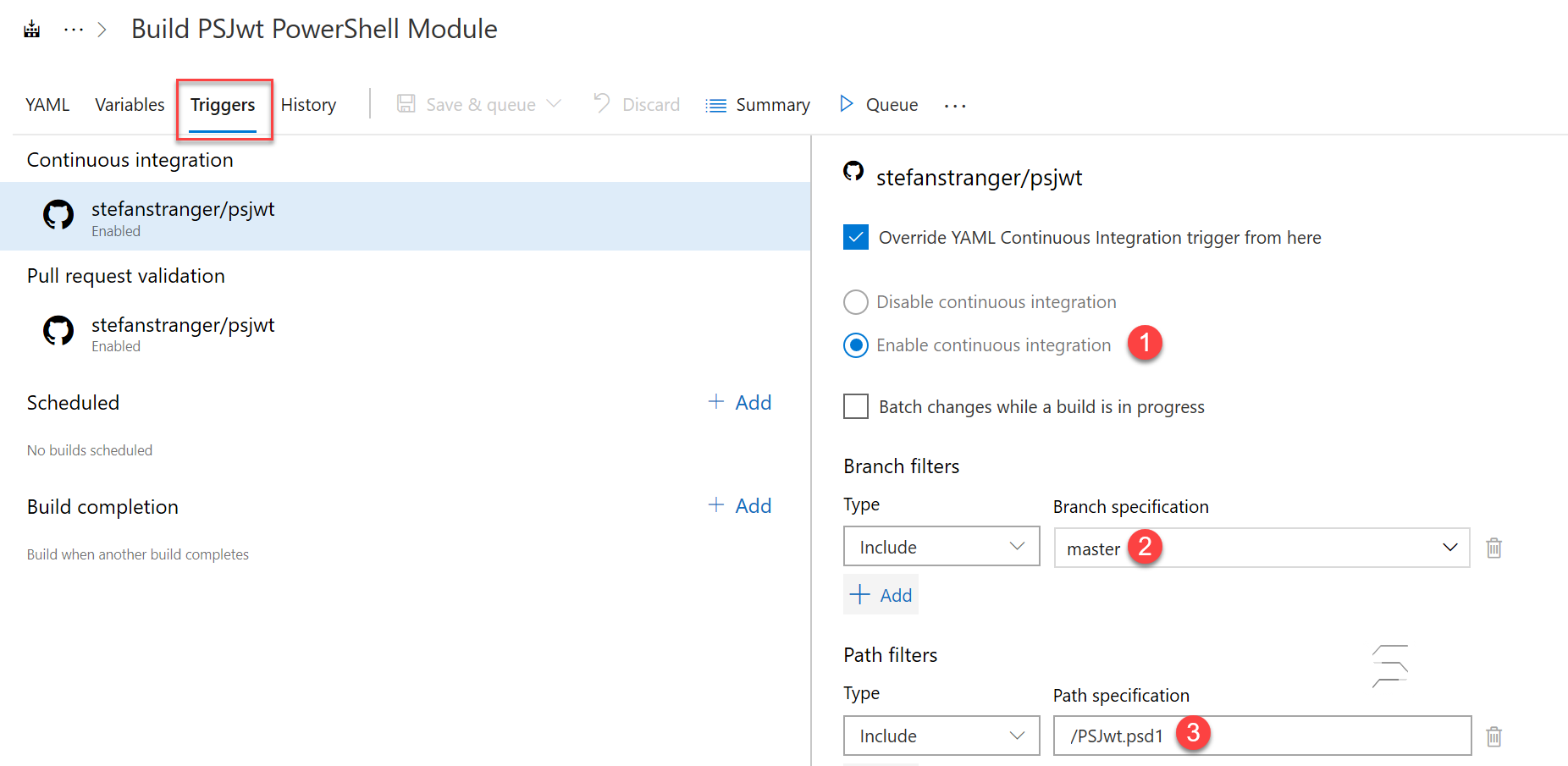This screenshot has height=766, width=1568.
Task: Add a Build completion trigger
Action: [x=738, y=505]
